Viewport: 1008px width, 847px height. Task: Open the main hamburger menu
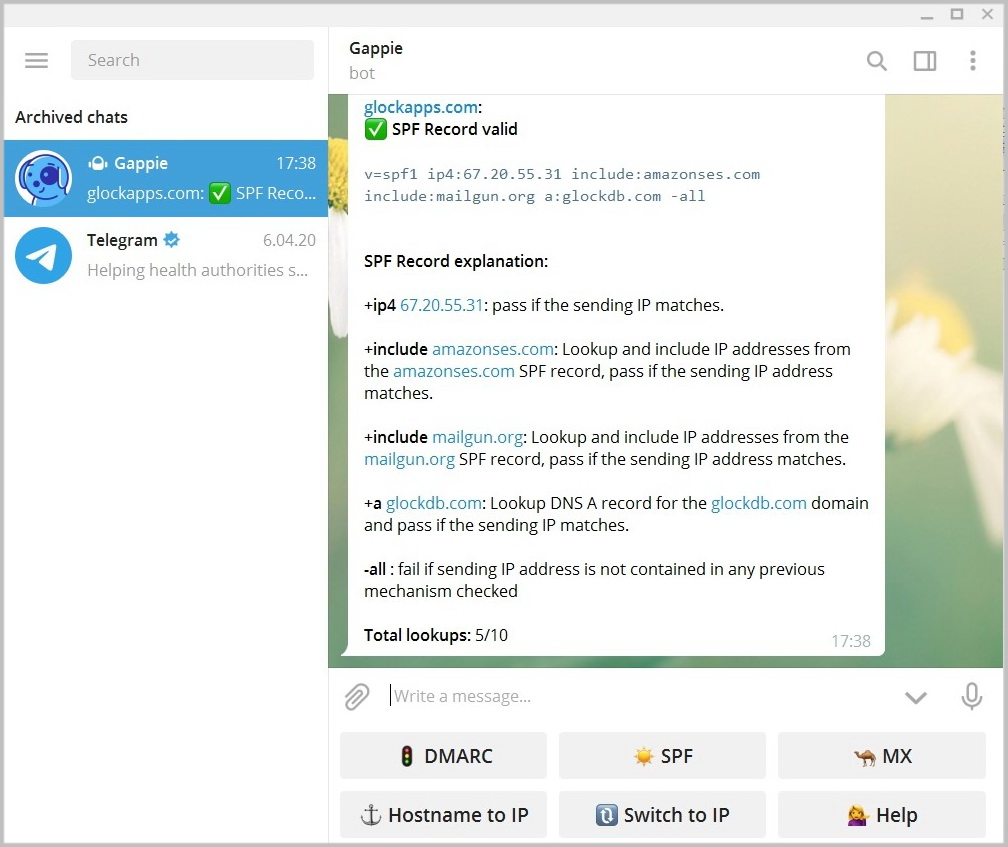click(x=36, y=60)
